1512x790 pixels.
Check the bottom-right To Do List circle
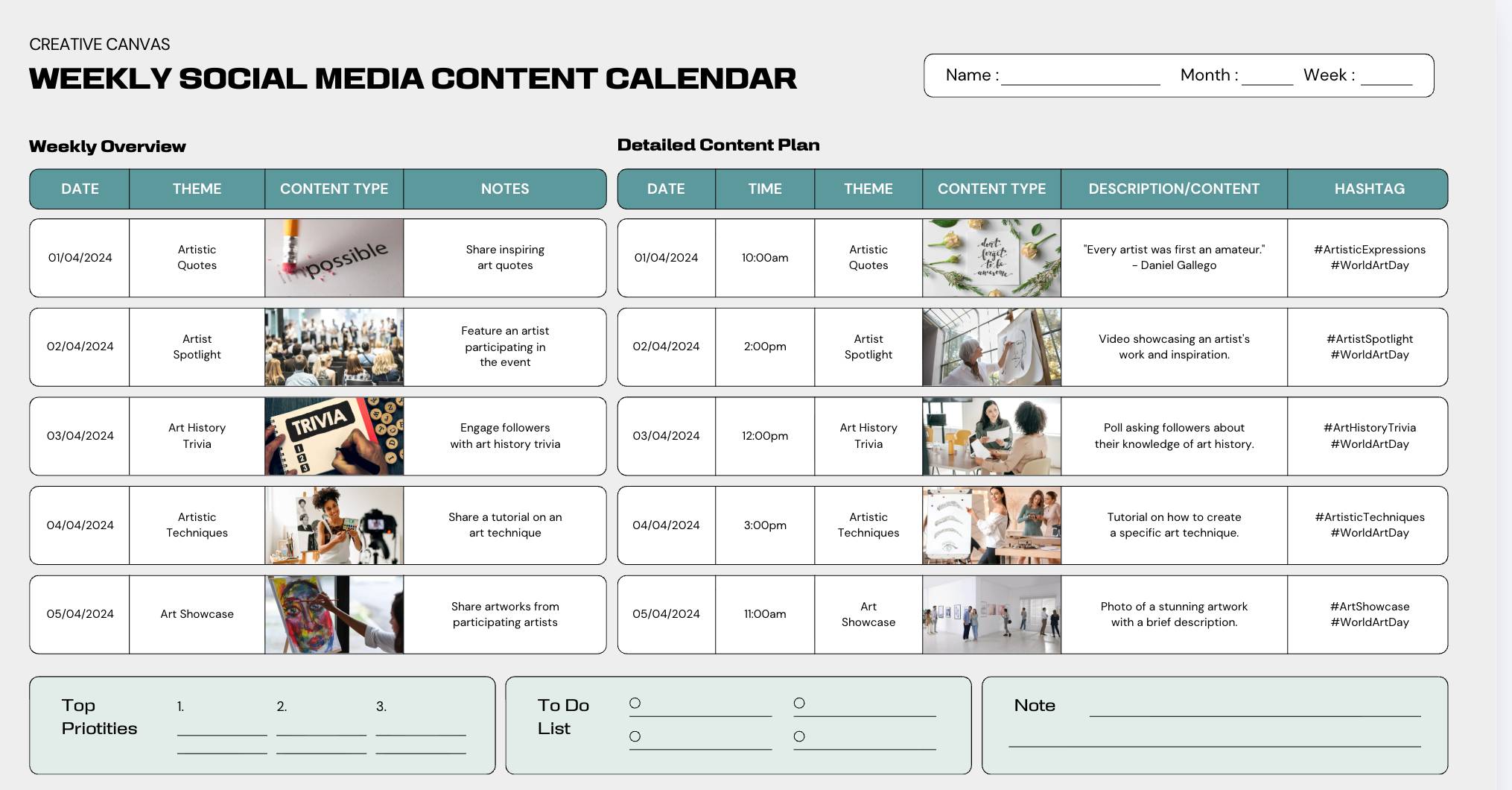pyautogui.click(x=799, y=736)
